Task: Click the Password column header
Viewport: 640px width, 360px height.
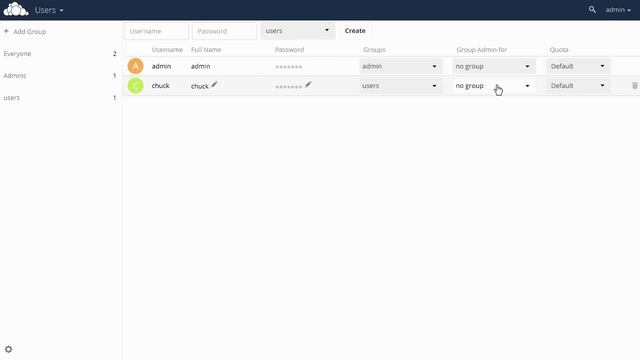Action: (289, 49)
